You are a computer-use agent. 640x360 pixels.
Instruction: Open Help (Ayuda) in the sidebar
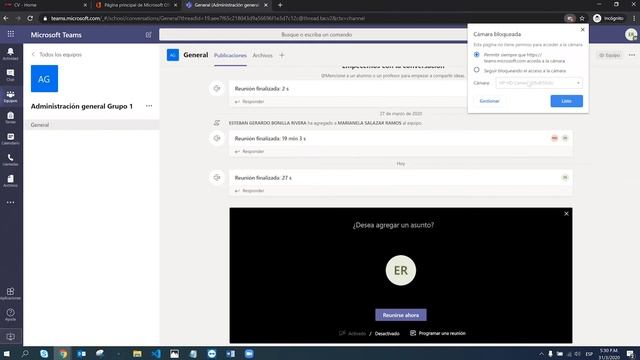tap(11, 315)
